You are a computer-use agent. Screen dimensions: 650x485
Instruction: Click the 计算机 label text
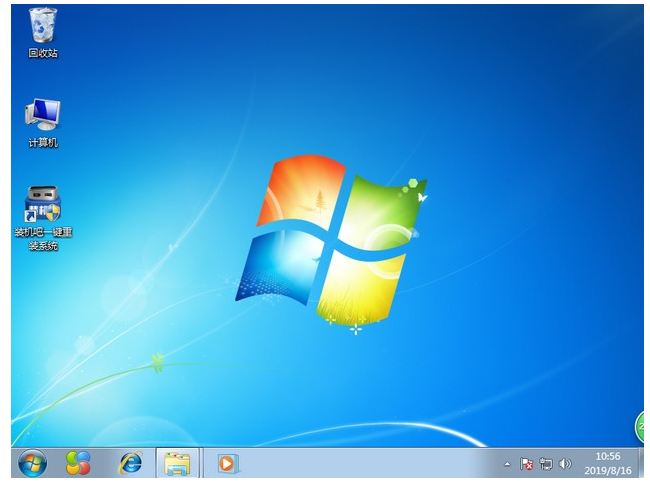pyautogui.click(x=43, y=143)
